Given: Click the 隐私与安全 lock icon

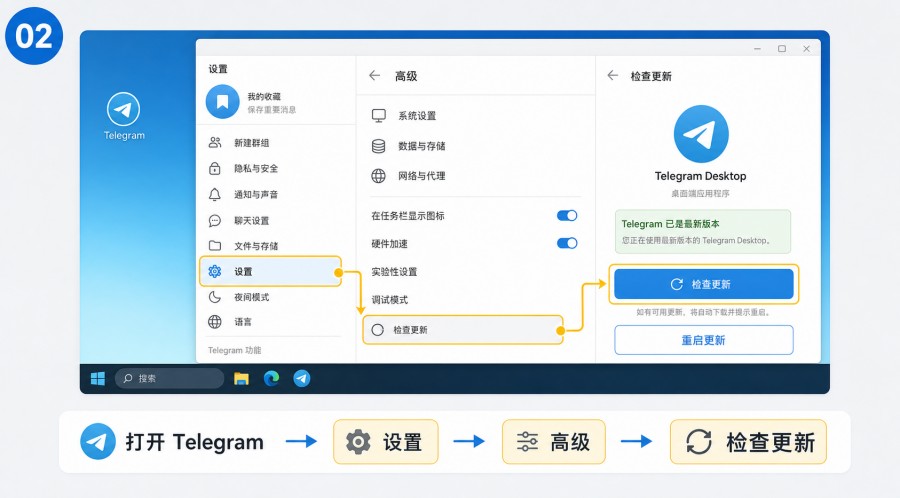Looking at the screenshot, I should coord(215,168).
